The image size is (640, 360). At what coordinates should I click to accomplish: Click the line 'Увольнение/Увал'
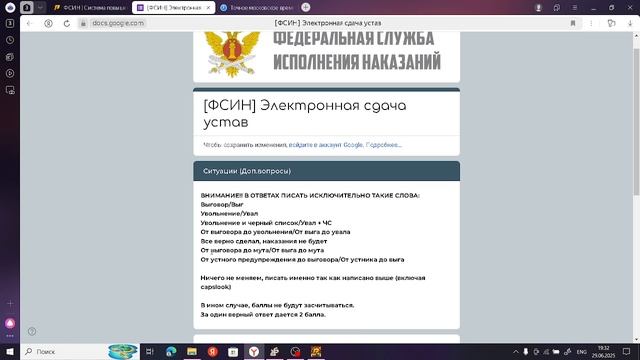pos(229,213)
